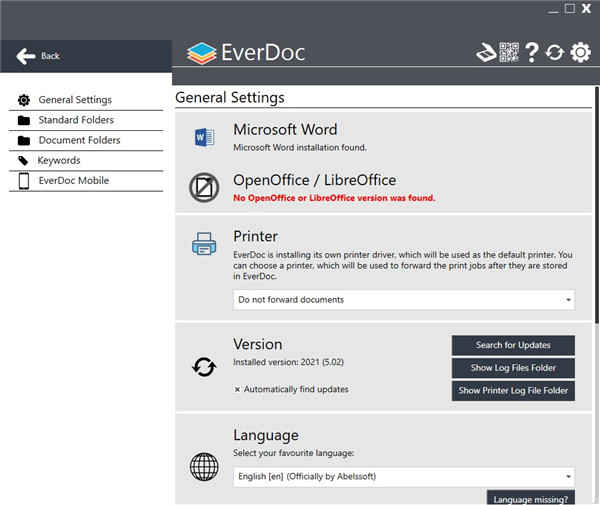Click Microsoft Word installation found text
The width and height of the screenshot is (600, 505).
click(300, 148)
